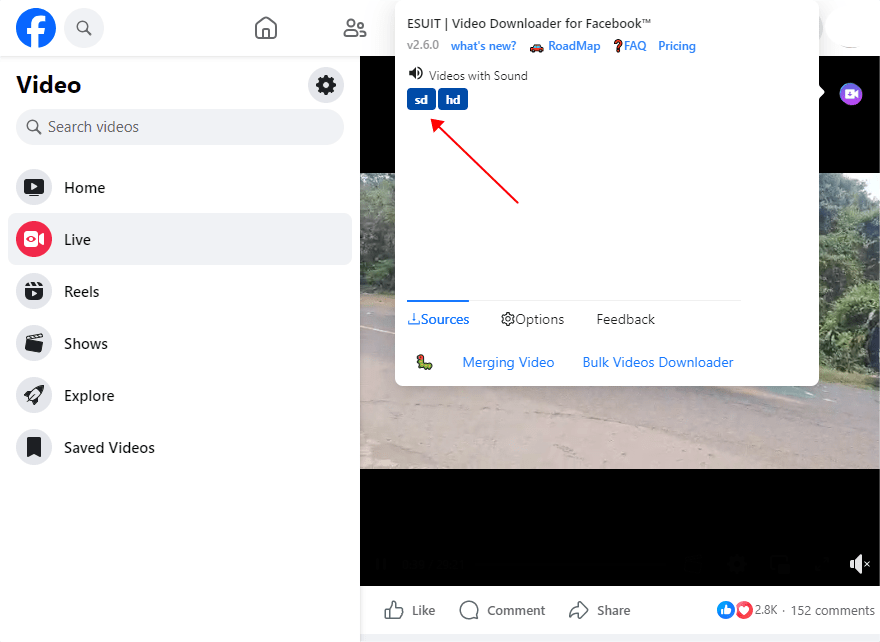Go to the Home house icon in top bar
This screenshot has width=880, height=642.
[265, 27]
